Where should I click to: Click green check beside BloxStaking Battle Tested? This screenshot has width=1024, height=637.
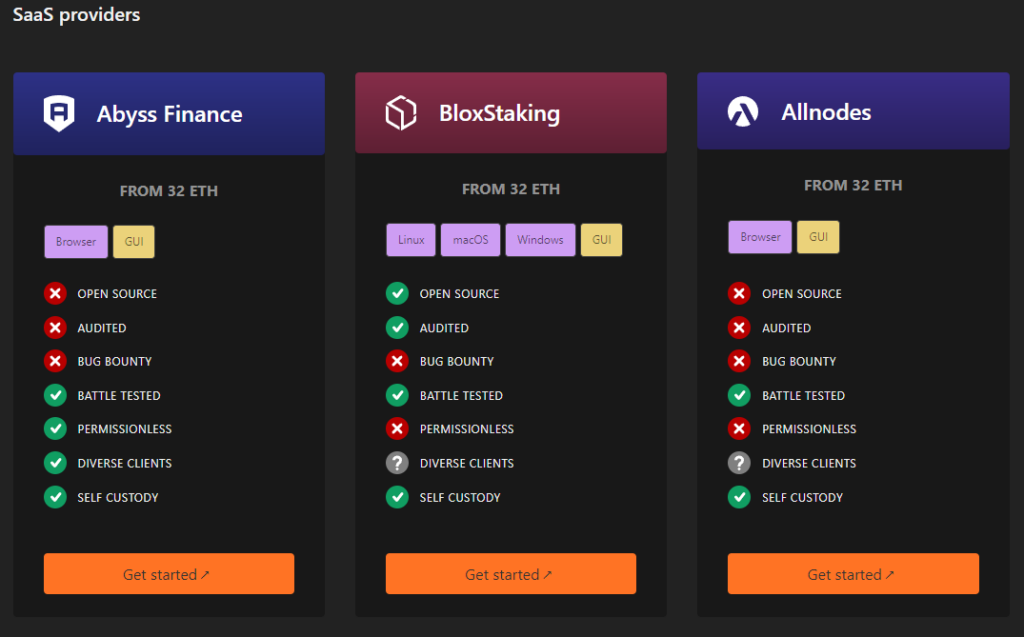tap(397, 395)
